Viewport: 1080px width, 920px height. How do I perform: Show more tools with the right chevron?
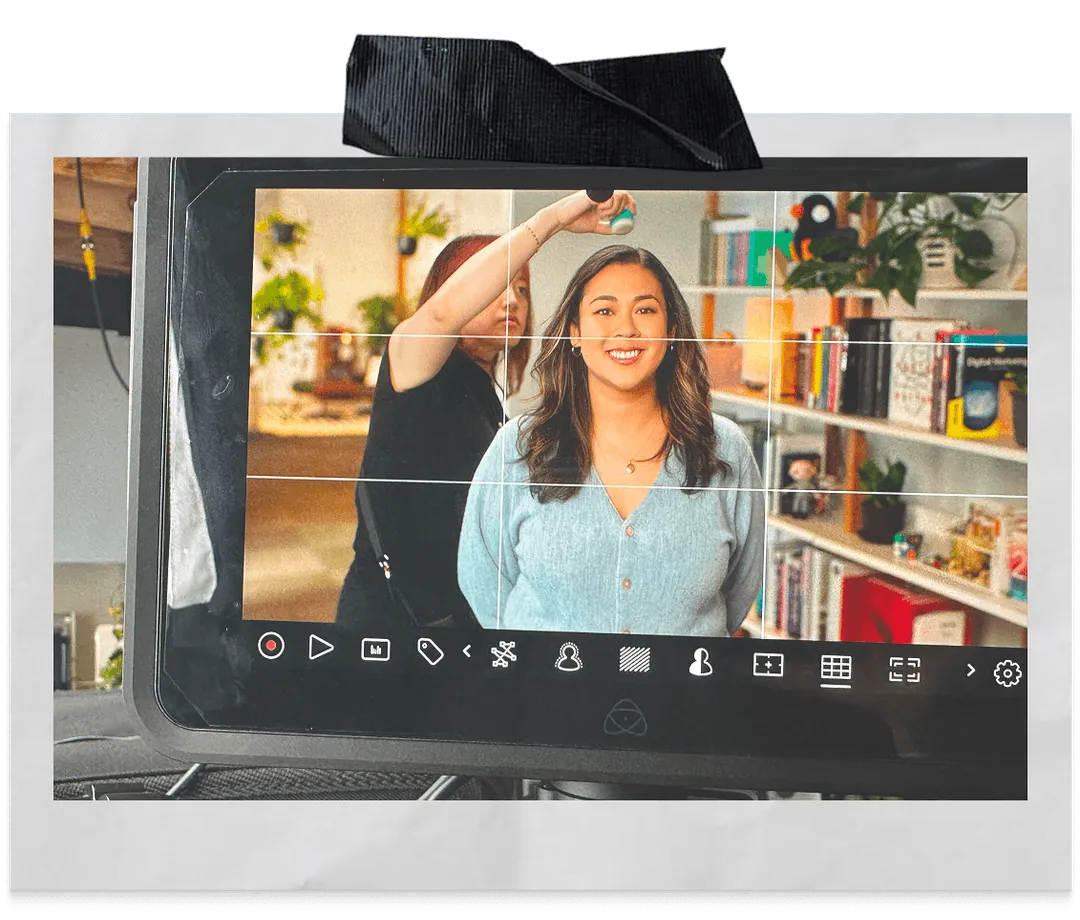pyautogui.click(x=970, y=671)
